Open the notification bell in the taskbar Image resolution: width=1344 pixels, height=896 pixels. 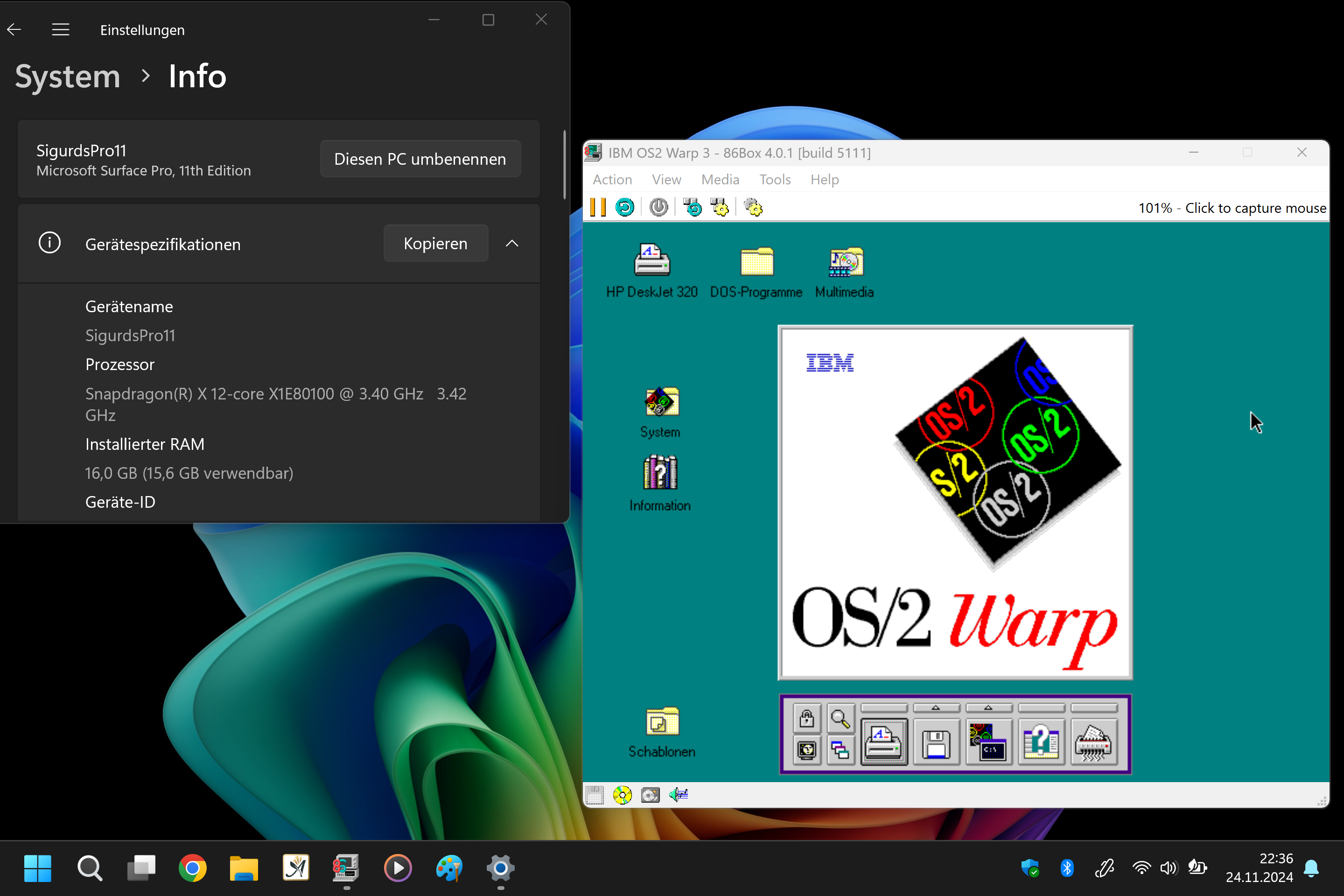pyautogui.click(x=1311, y=868)
